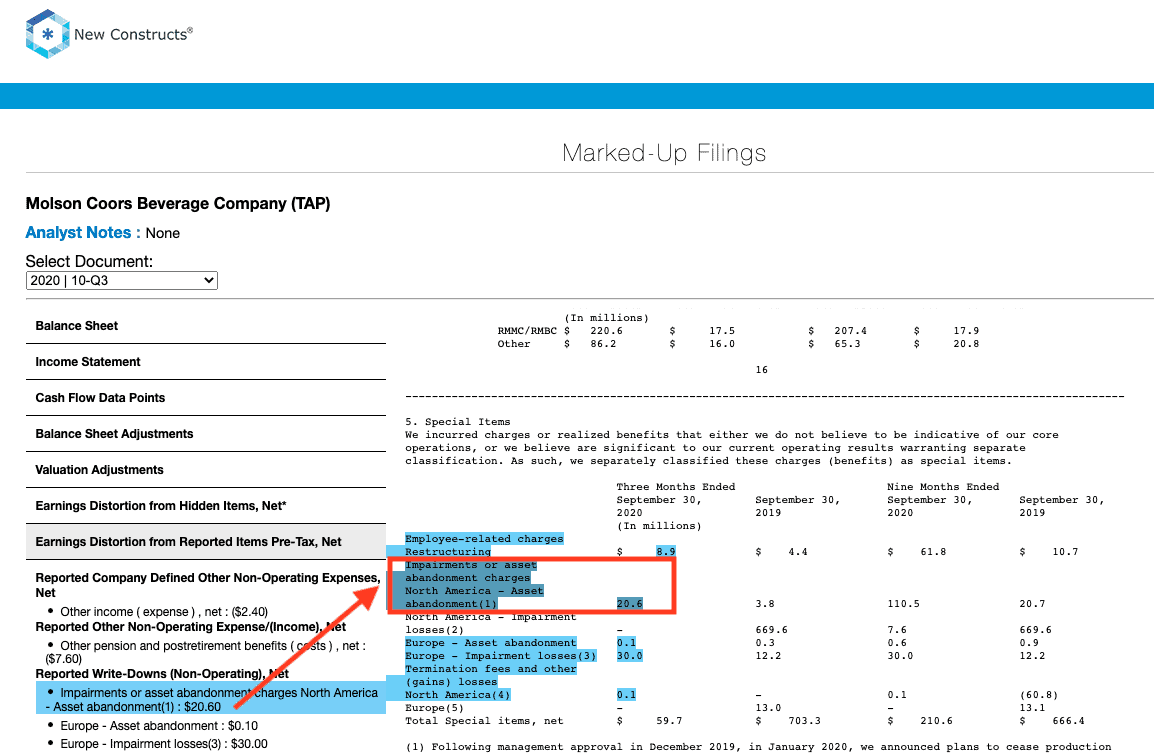This screenshot has width=1154, height=753.
Task: Click highlighted Europe impairment value 30.0
Action: pyautogui.click(x=629, y=657)
